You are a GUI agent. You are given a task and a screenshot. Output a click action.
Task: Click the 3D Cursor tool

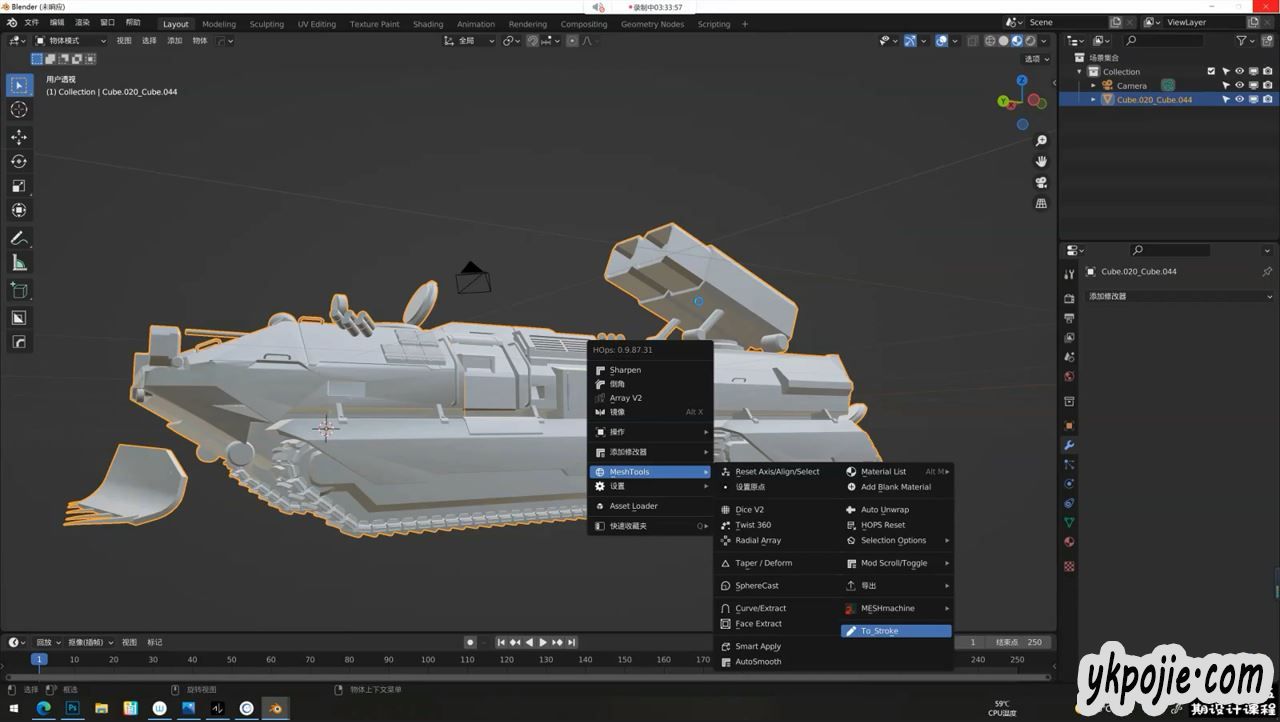19,110
